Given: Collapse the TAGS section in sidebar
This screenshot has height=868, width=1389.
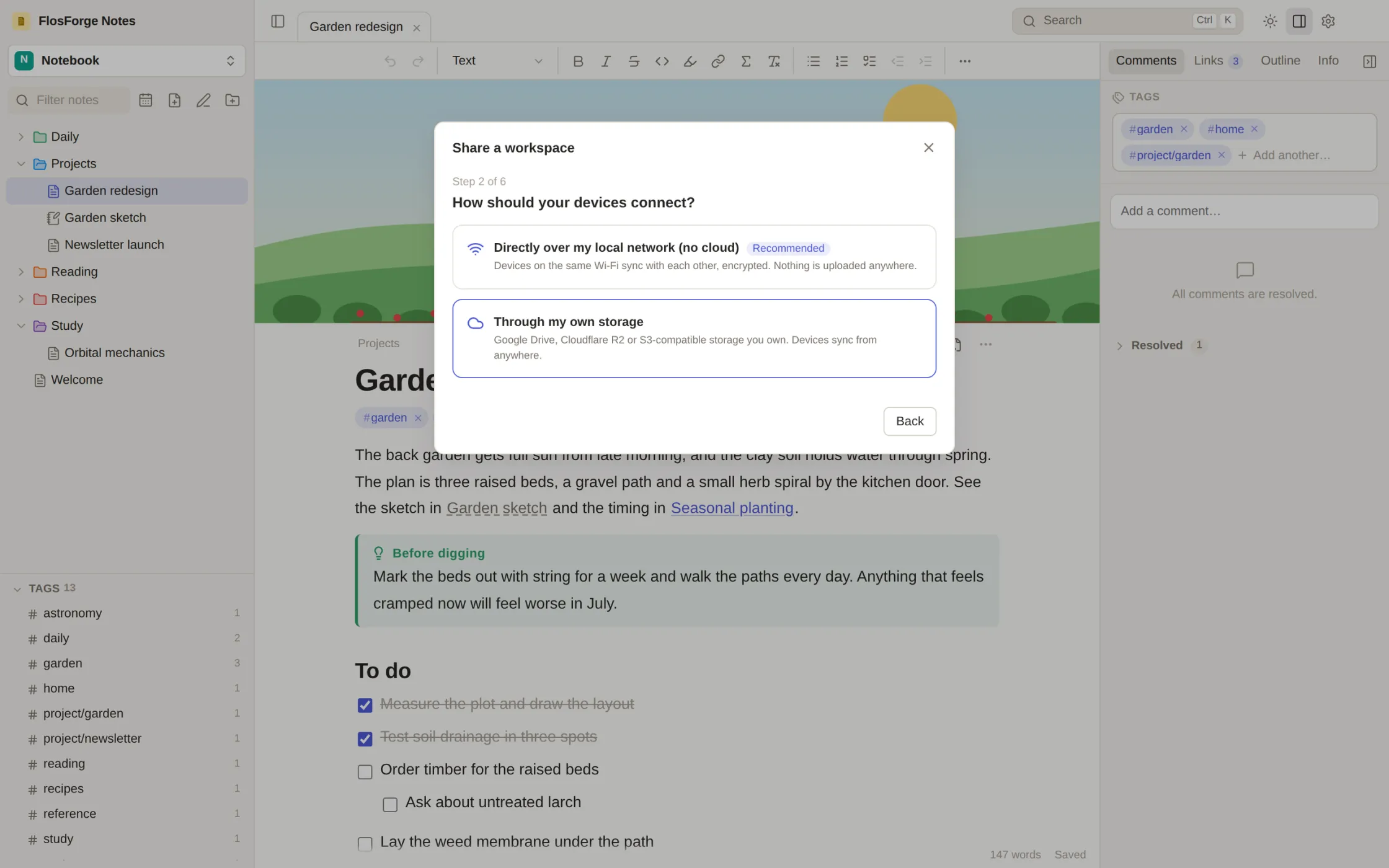Looking at the screenshot, I should pyautogui.click(x=17, y=588).
